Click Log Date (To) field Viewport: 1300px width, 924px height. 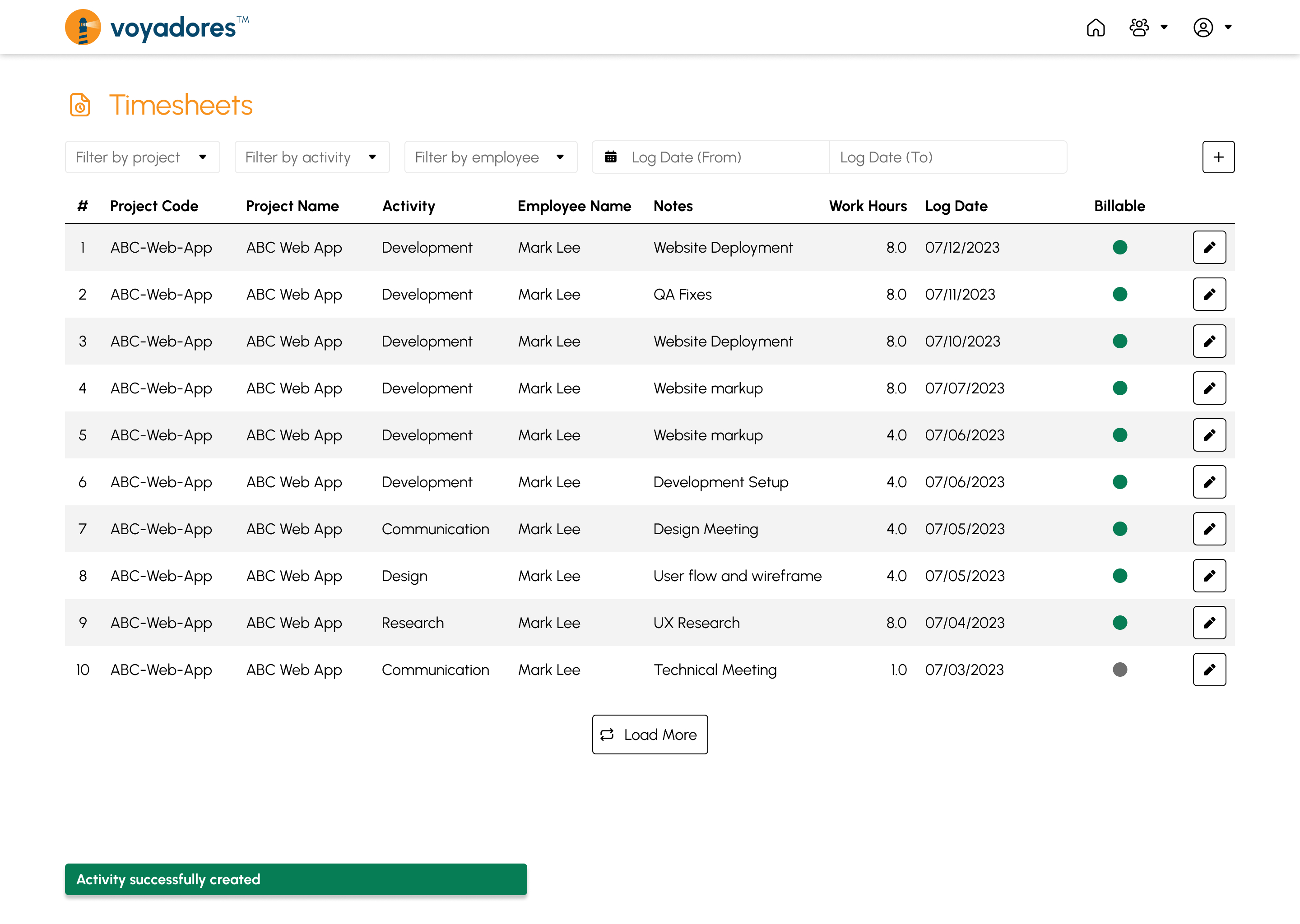coord(947,157)
